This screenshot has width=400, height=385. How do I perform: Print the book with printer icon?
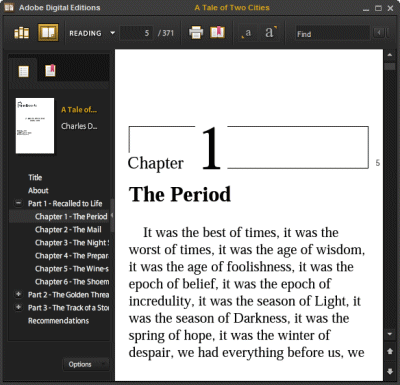pos(196,33)
